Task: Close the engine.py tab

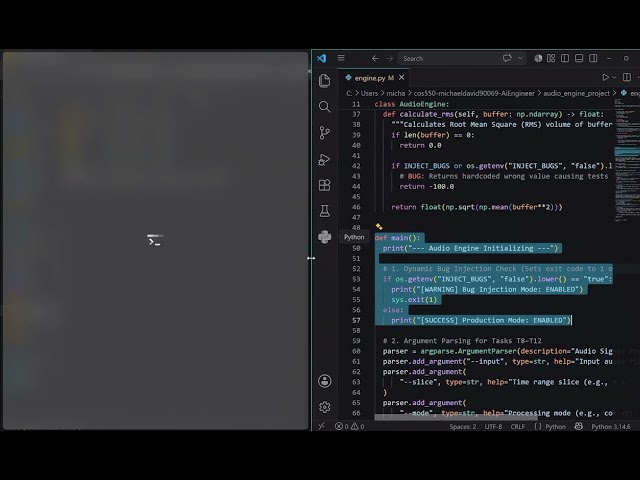Action: click(402, 78)
